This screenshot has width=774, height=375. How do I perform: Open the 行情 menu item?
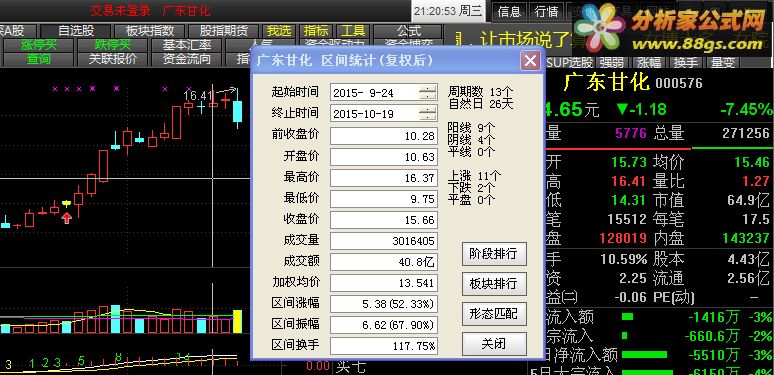546,11
